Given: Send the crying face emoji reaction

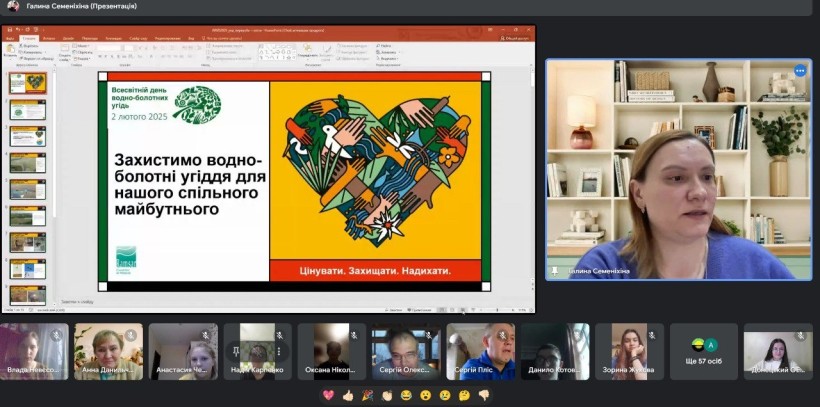Looking at the screenshot, I should (445, 395).
